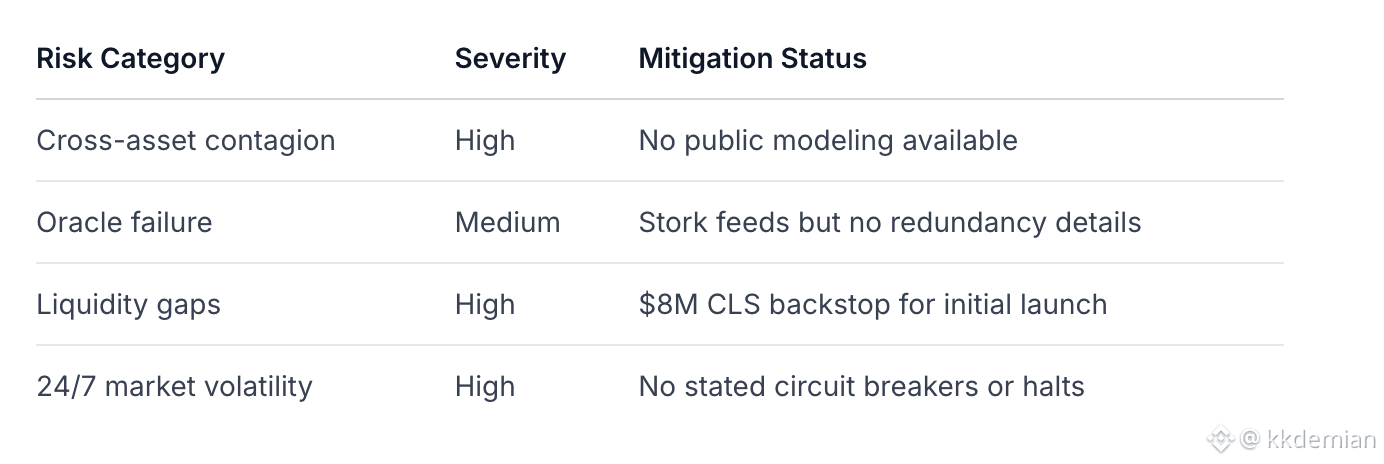Click the No public modeling available text
This screenshot has width=1384, height=464.
tap(827, 140)
